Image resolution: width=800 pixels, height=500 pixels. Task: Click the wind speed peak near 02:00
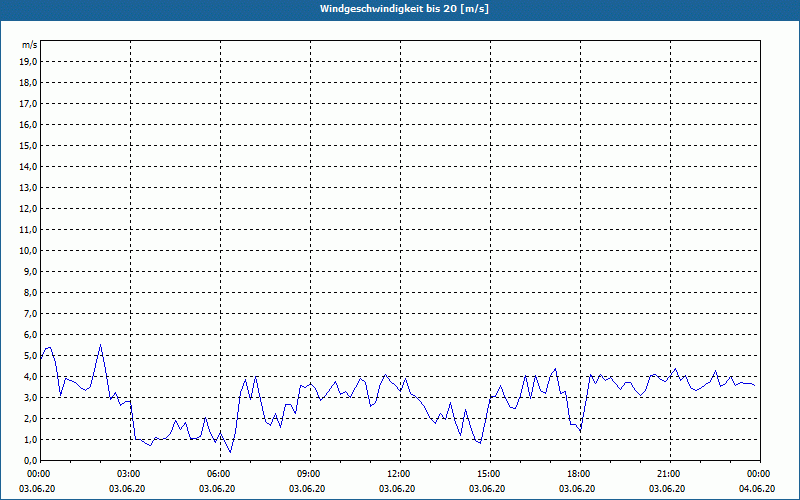pyautogui.click(x=101, y=345)
